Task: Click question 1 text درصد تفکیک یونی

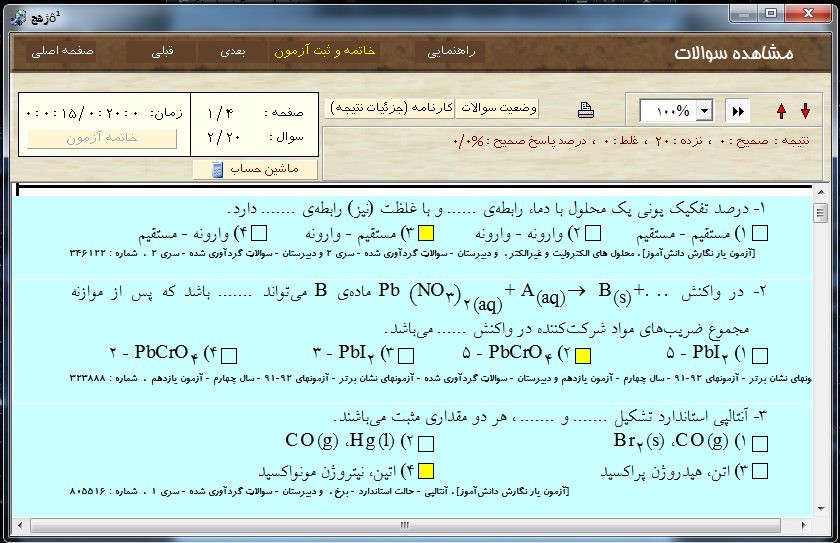Action: tap(496, 209)
